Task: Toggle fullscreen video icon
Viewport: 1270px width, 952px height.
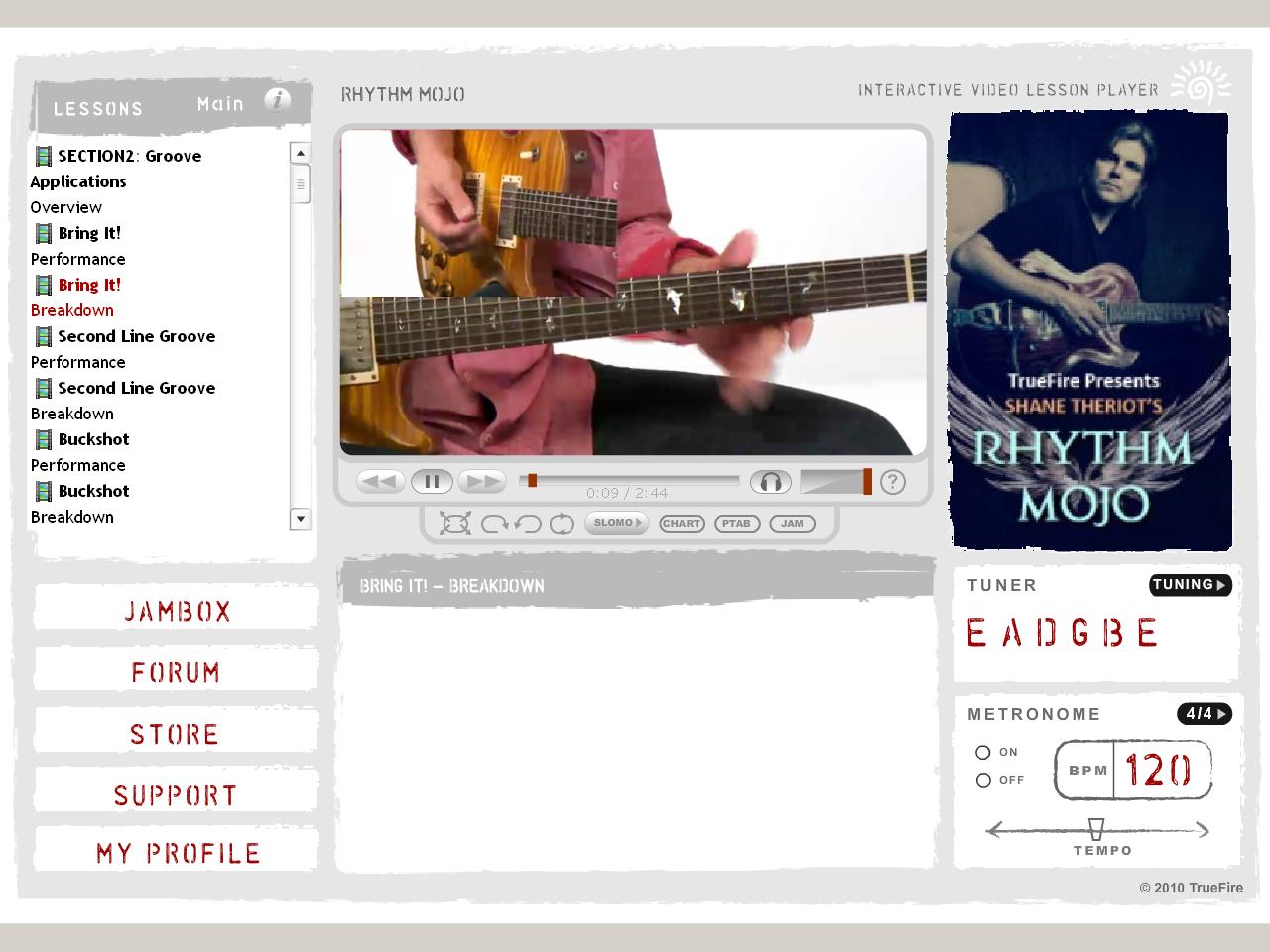Action: coord(454,523)
